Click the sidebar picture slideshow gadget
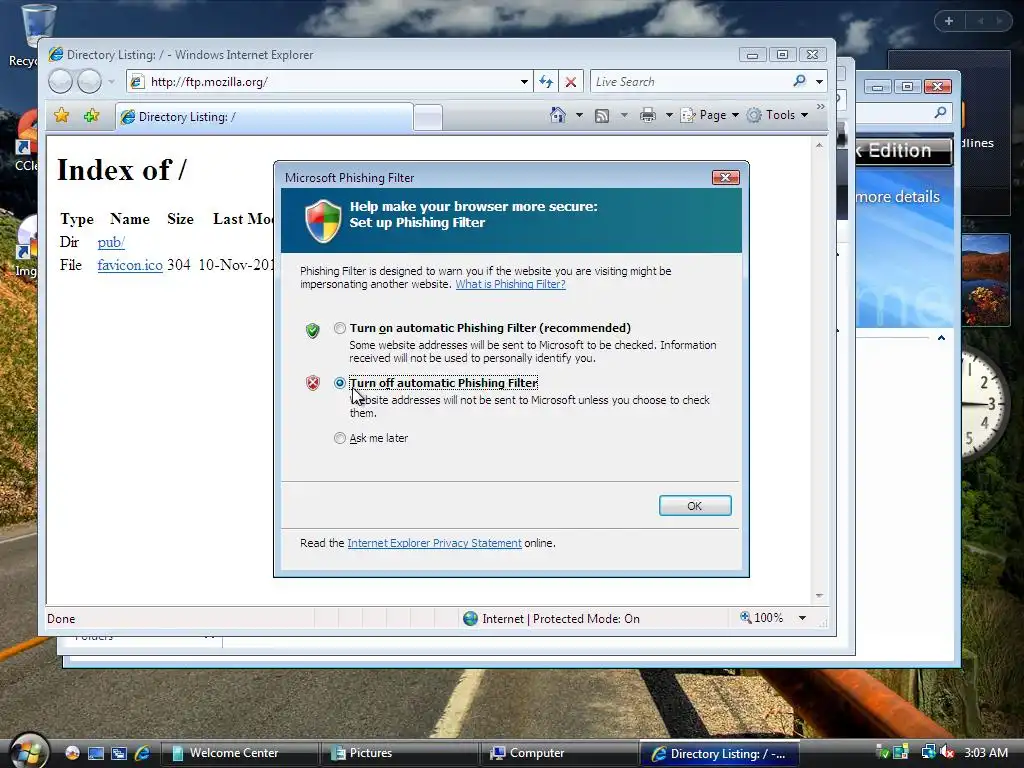The image size is (1024, 768). point(986,281)
